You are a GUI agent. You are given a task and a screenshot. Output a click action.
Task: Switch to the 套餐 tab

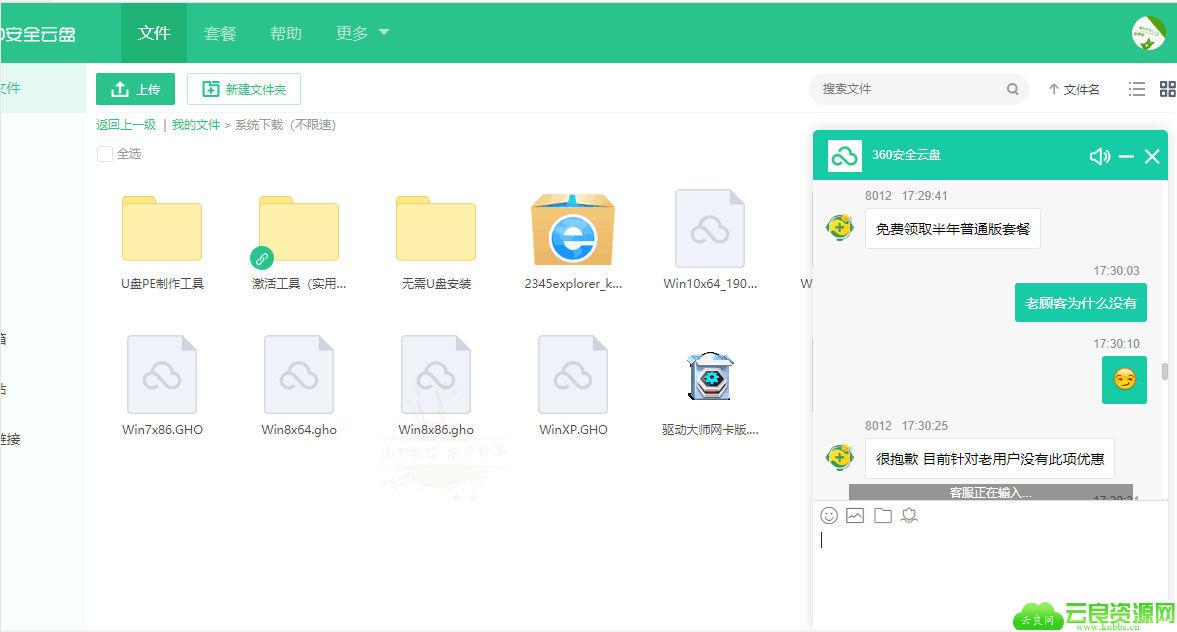tap(220, 33)
